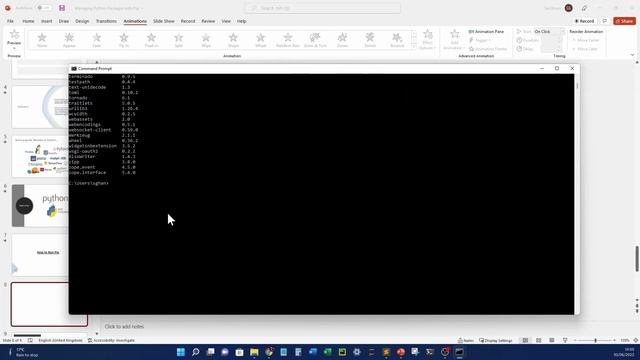Viewport: 640px width, 360px height.
Task: Click the Accessibility: Investigate status item
Action: (x=111, y=340)
